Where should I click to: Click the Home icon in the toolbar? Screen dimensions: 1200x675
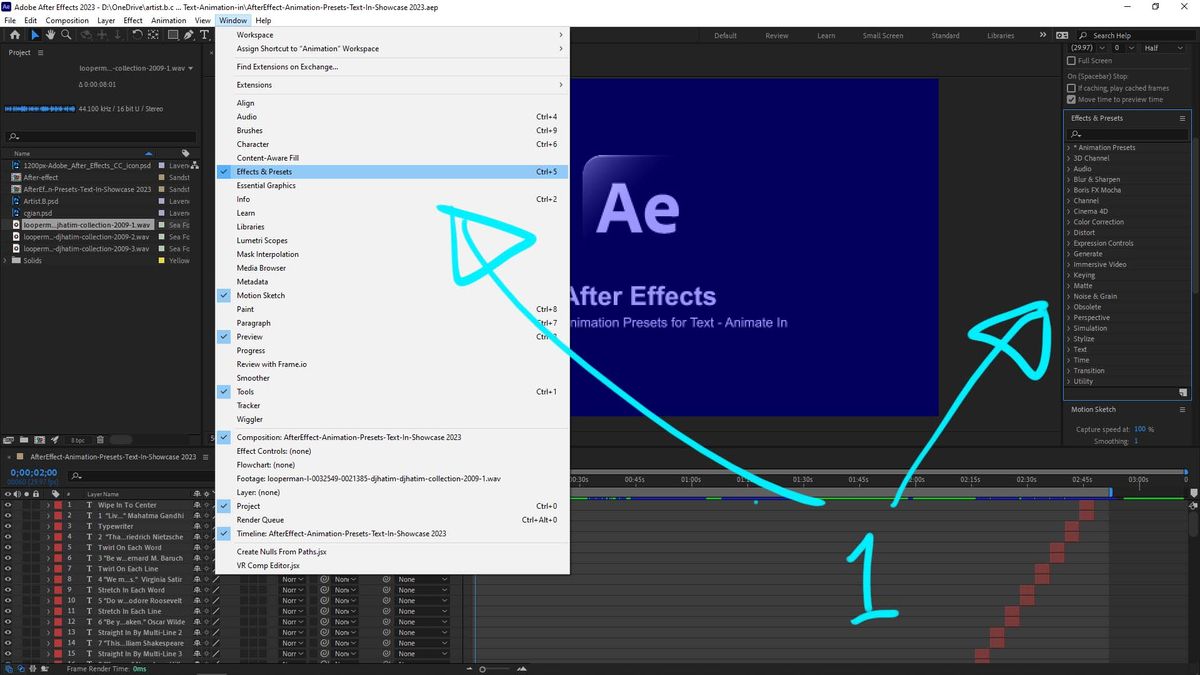[x=14, y=34]
